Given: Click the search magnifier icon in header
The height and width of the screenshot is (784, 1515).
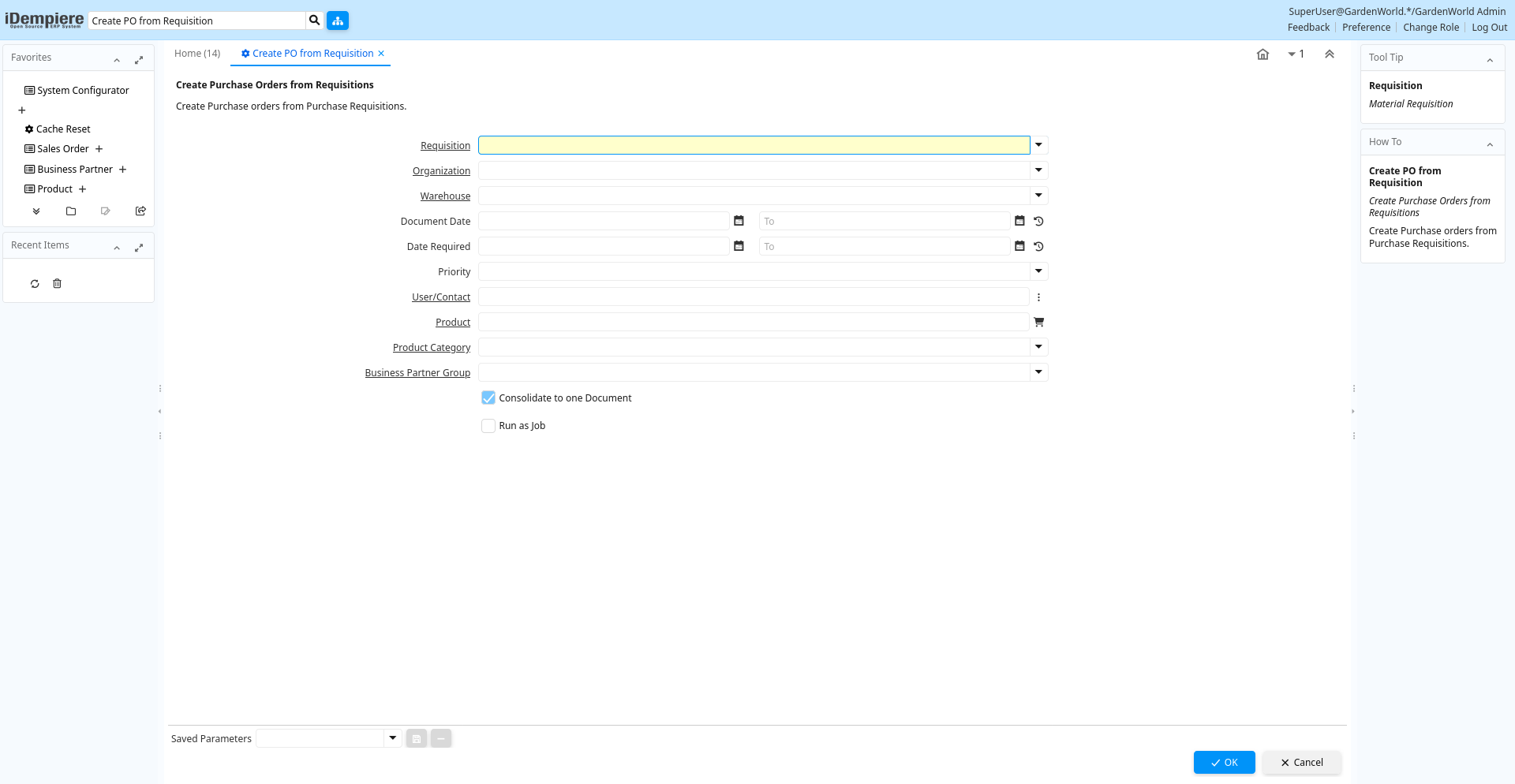Looking at the screenshot, I should (314, 21).
